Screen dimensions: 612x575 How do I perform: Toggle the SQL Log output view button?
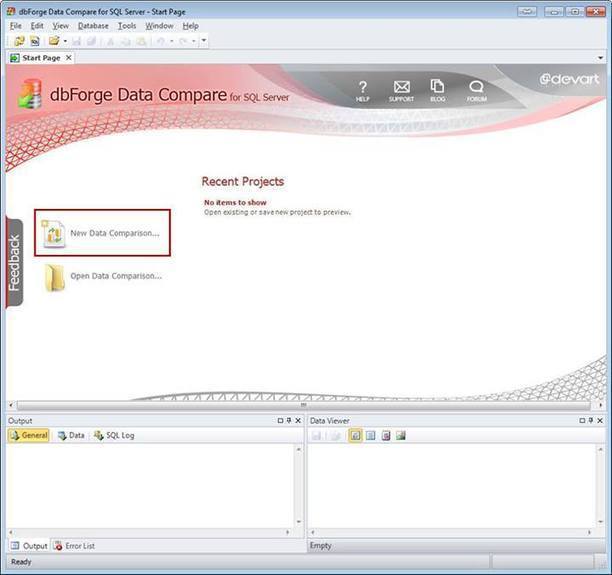click(x=114, y=435)
